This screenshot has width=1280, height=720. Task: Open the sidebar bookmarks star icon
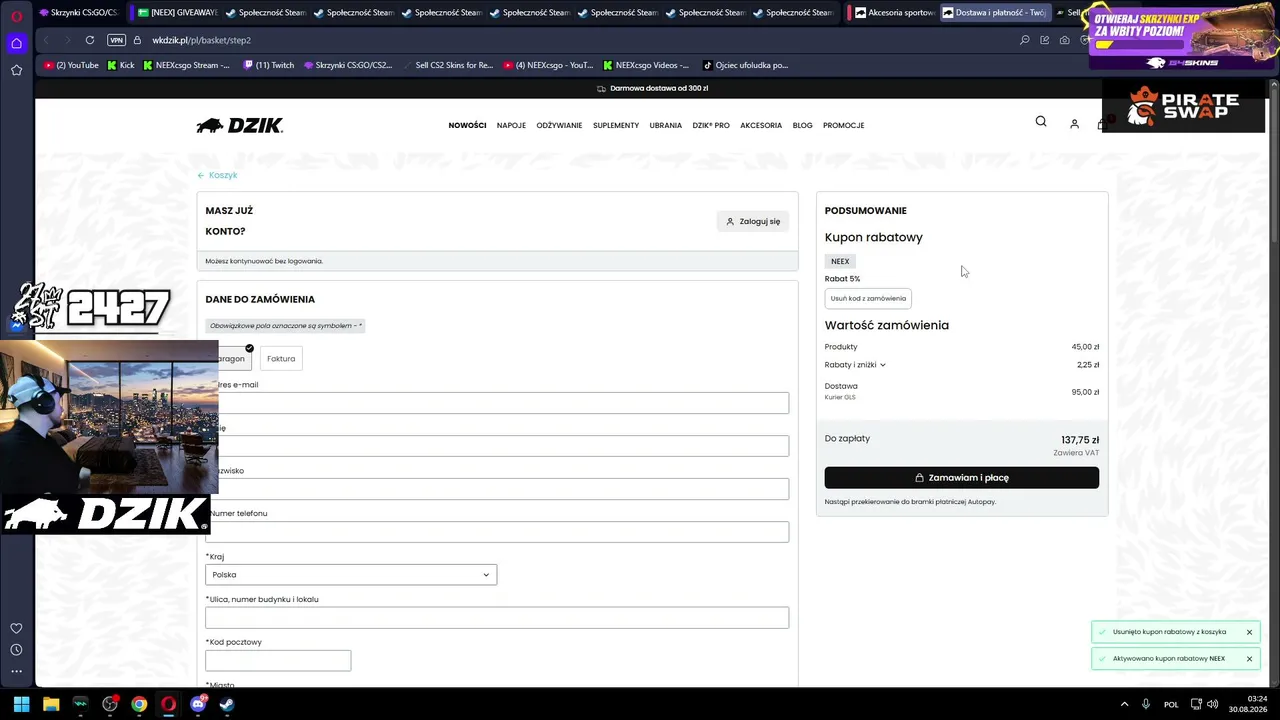pos(16,70)
